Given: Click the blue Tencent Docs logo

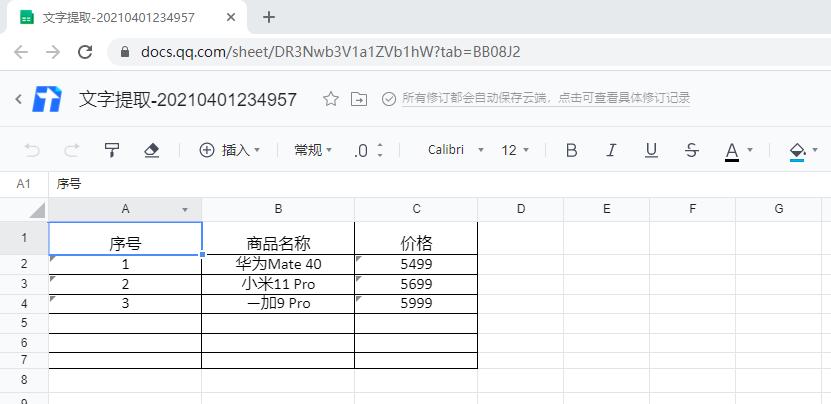Looking at the screenshot, I should tap(47, 99).
